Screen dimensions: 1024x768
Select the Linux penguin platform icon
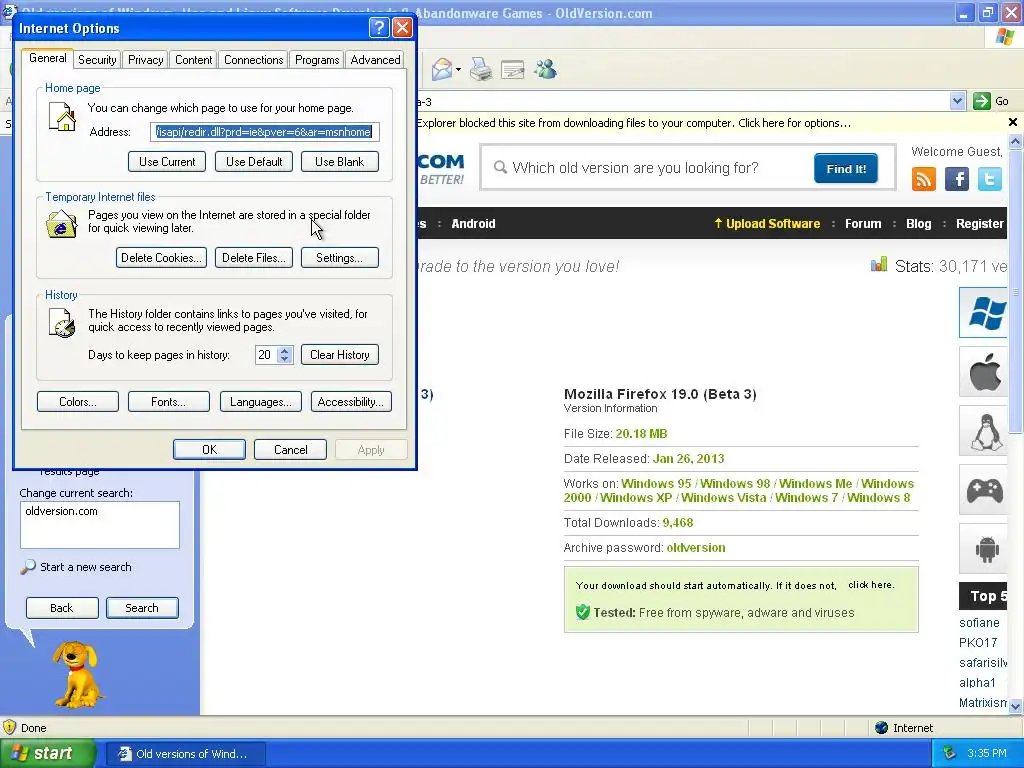coord(984,431)
